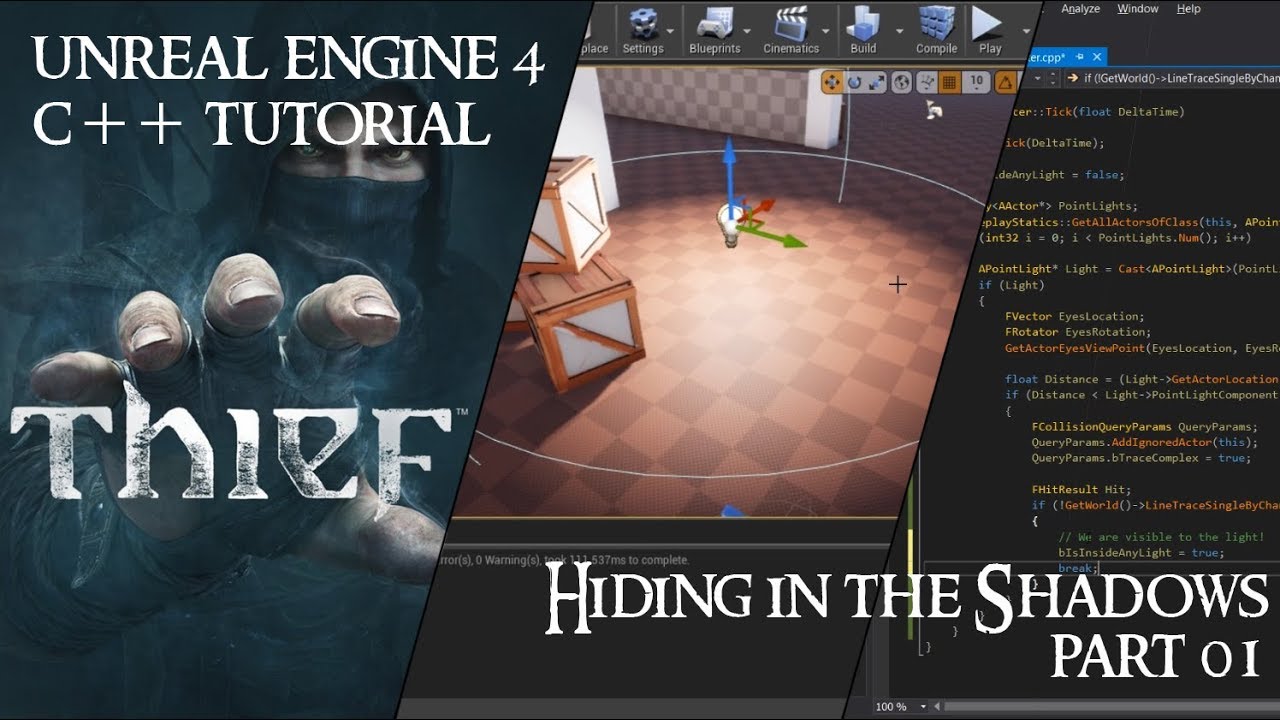Click the Compile toolbar button

pos(937,30)
